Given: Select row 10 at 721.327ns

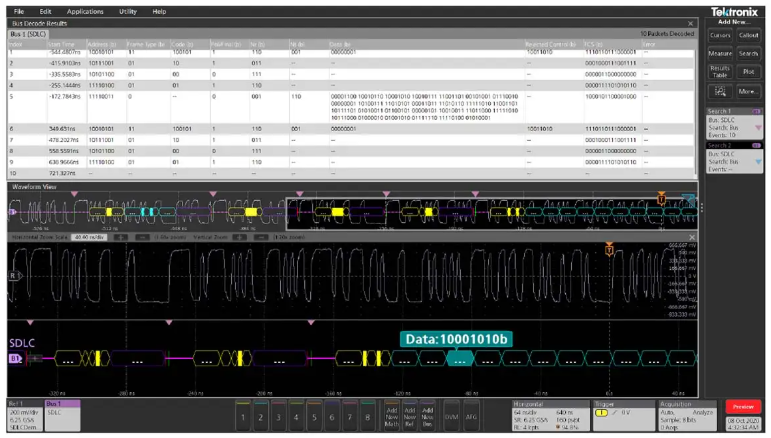Looking at the screenshot, I should [x=351, y=174].
